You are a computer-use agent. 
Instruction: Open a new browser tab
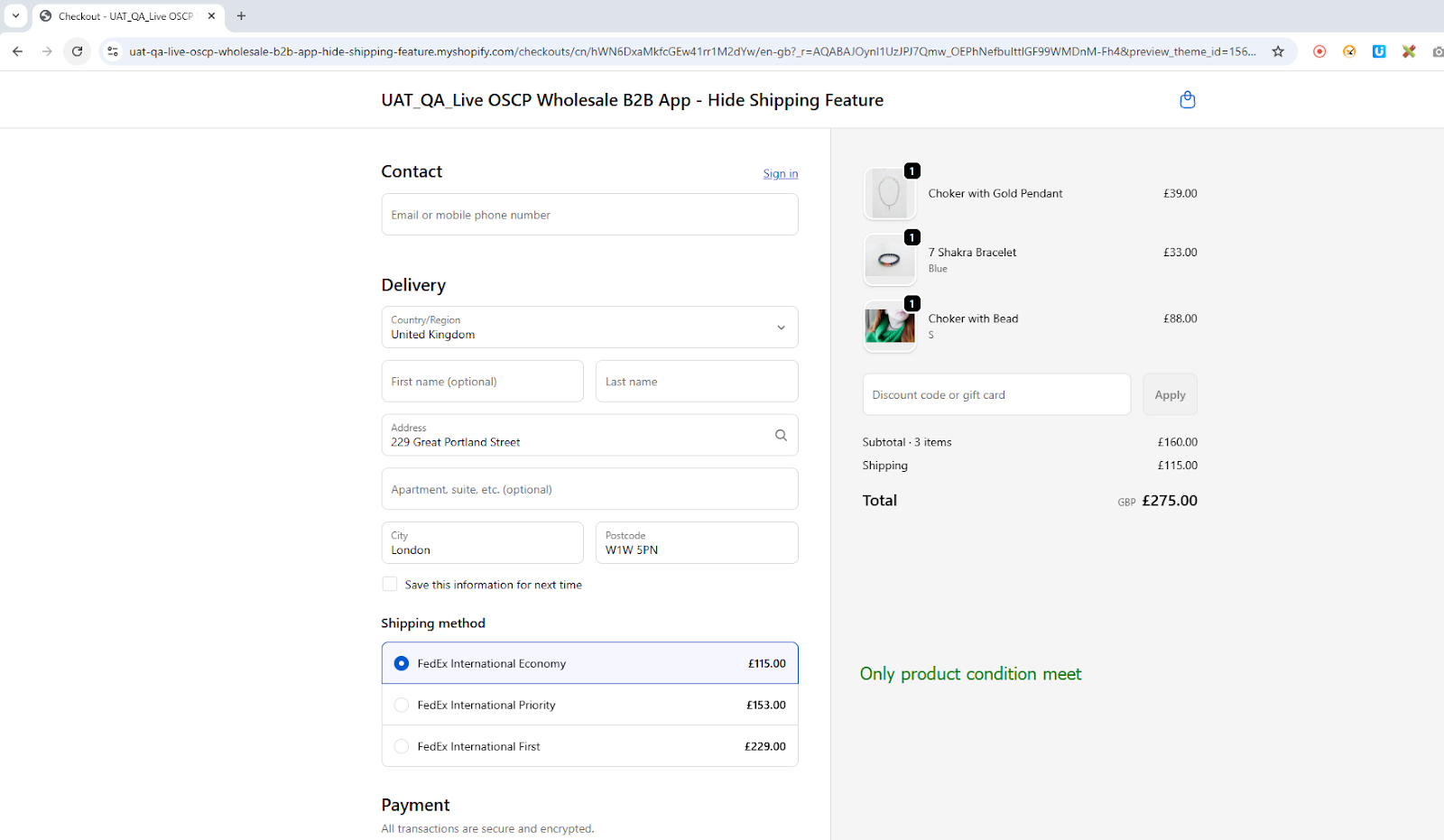click(x=241, y=16)
